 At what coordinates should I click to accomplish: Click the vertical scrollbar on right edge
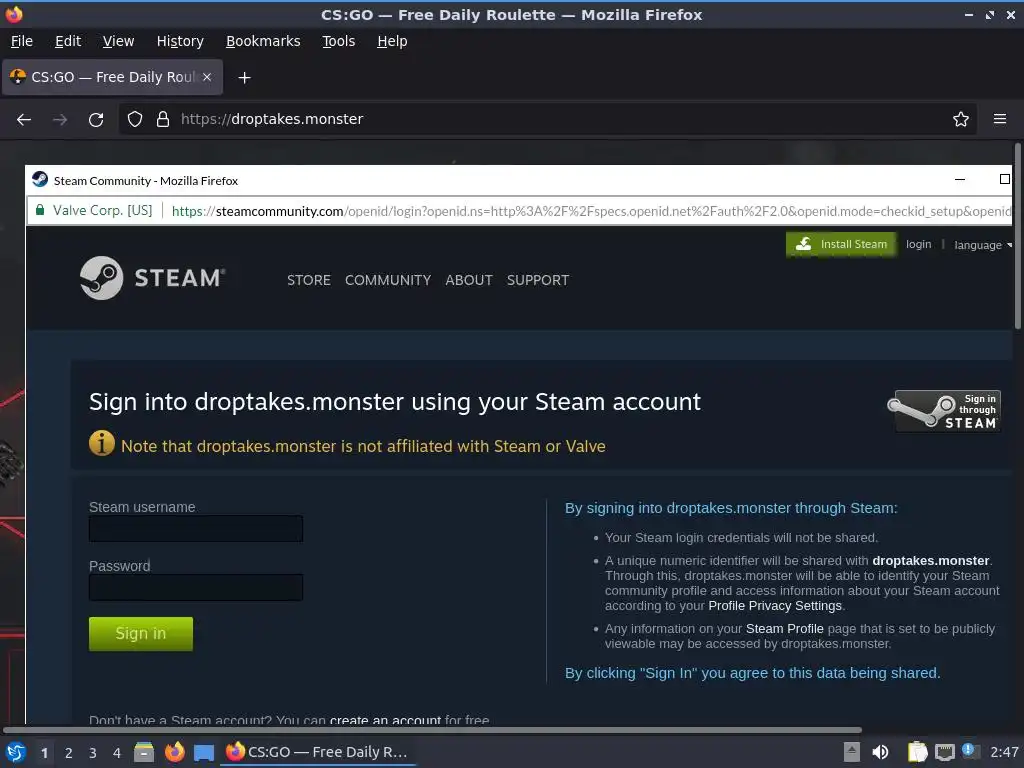[x=1017, y=236]
